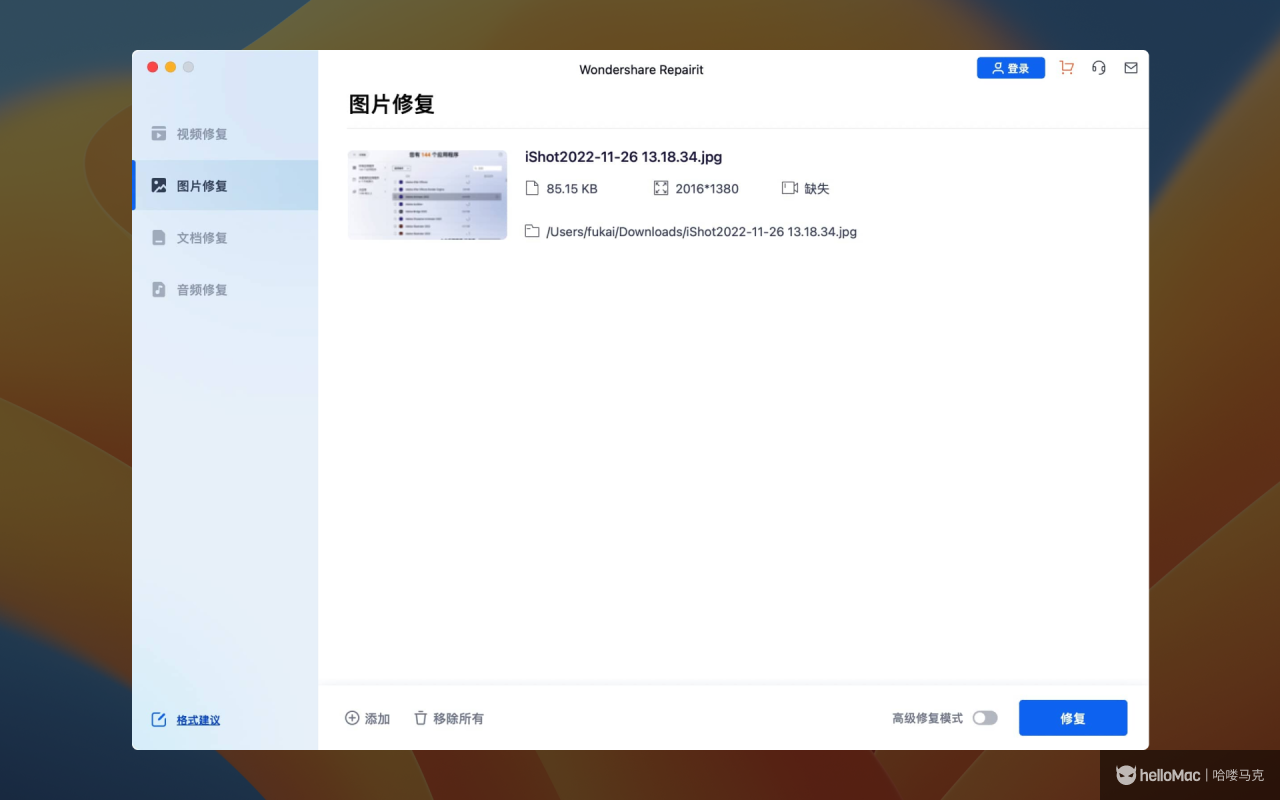The image size is (1280, 800).
Task: Switch to Document Repair (文档修复) tab
Action: pos(225,238)
